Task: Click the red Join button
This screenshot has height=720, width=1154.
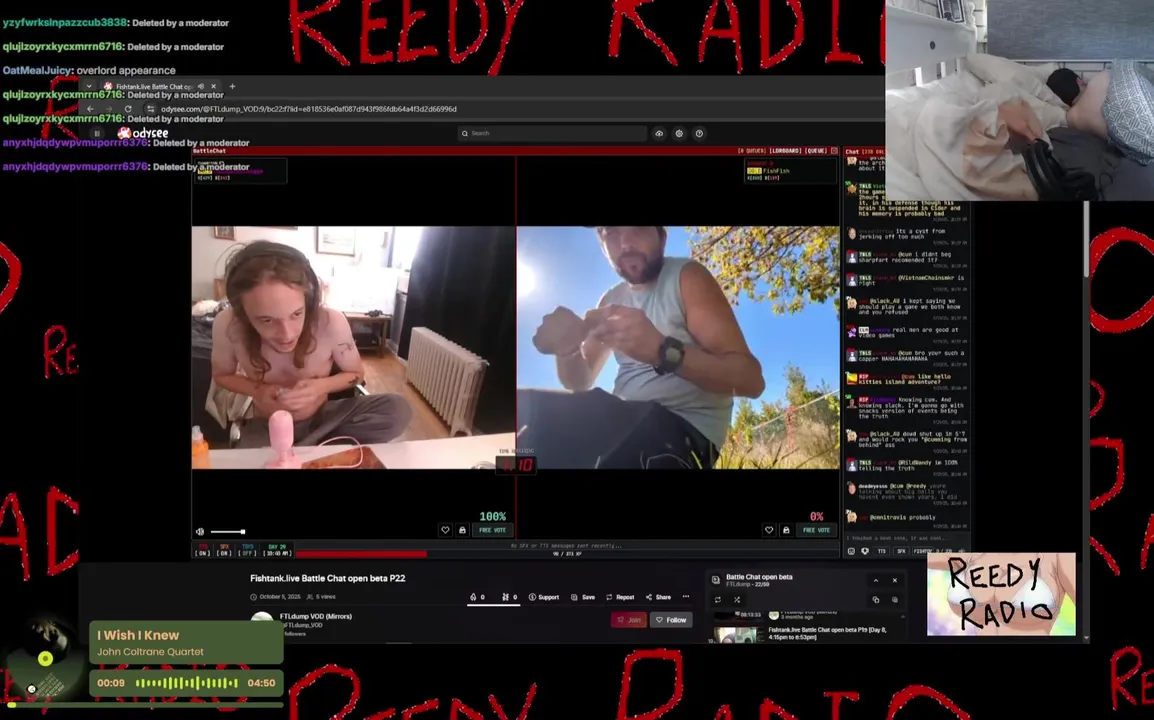Action: [629, 620]
